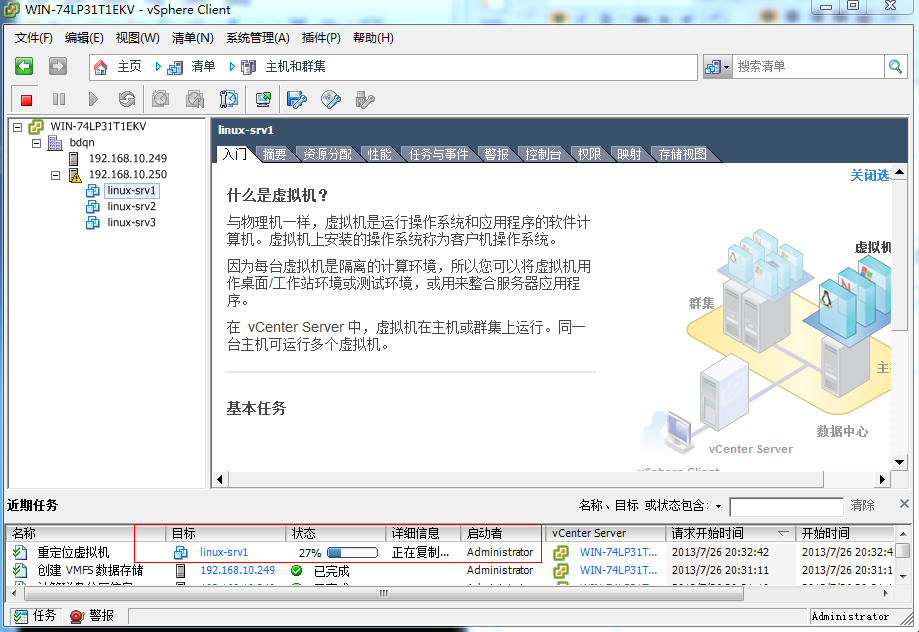Image resolution: width=919 pixels, height=632 pixels.
Task: Switch to the 摘要 tab
Action: click(274, 154)
